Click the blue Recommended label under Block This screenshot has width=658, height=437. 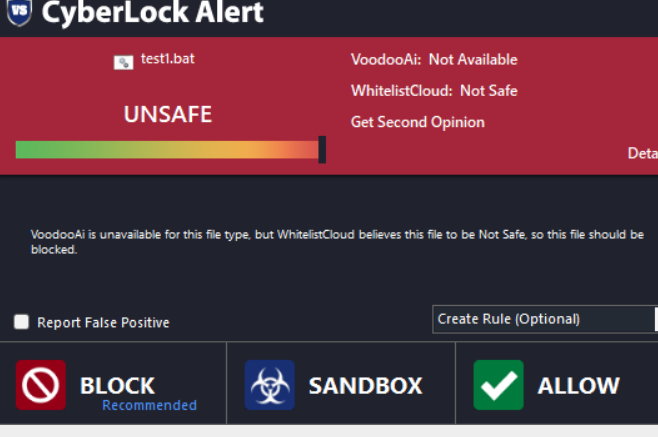click(x=149, y=405)
